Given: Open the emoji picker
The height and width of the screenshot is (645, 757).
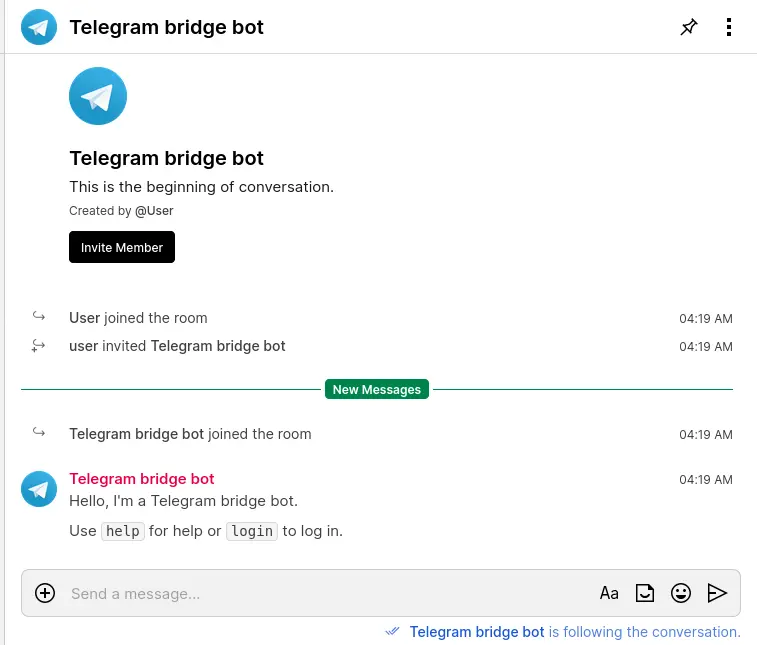Looking at the screenshot, I should (x=681, y=593).
